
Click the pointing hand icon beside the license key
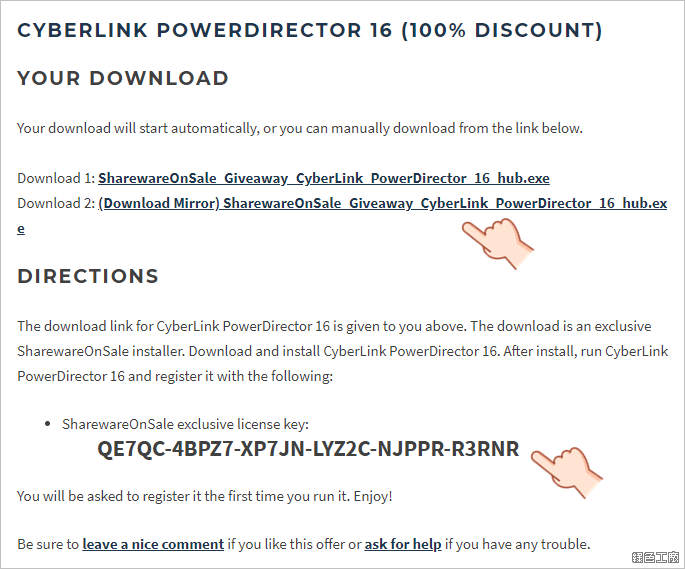coord(567,471)
